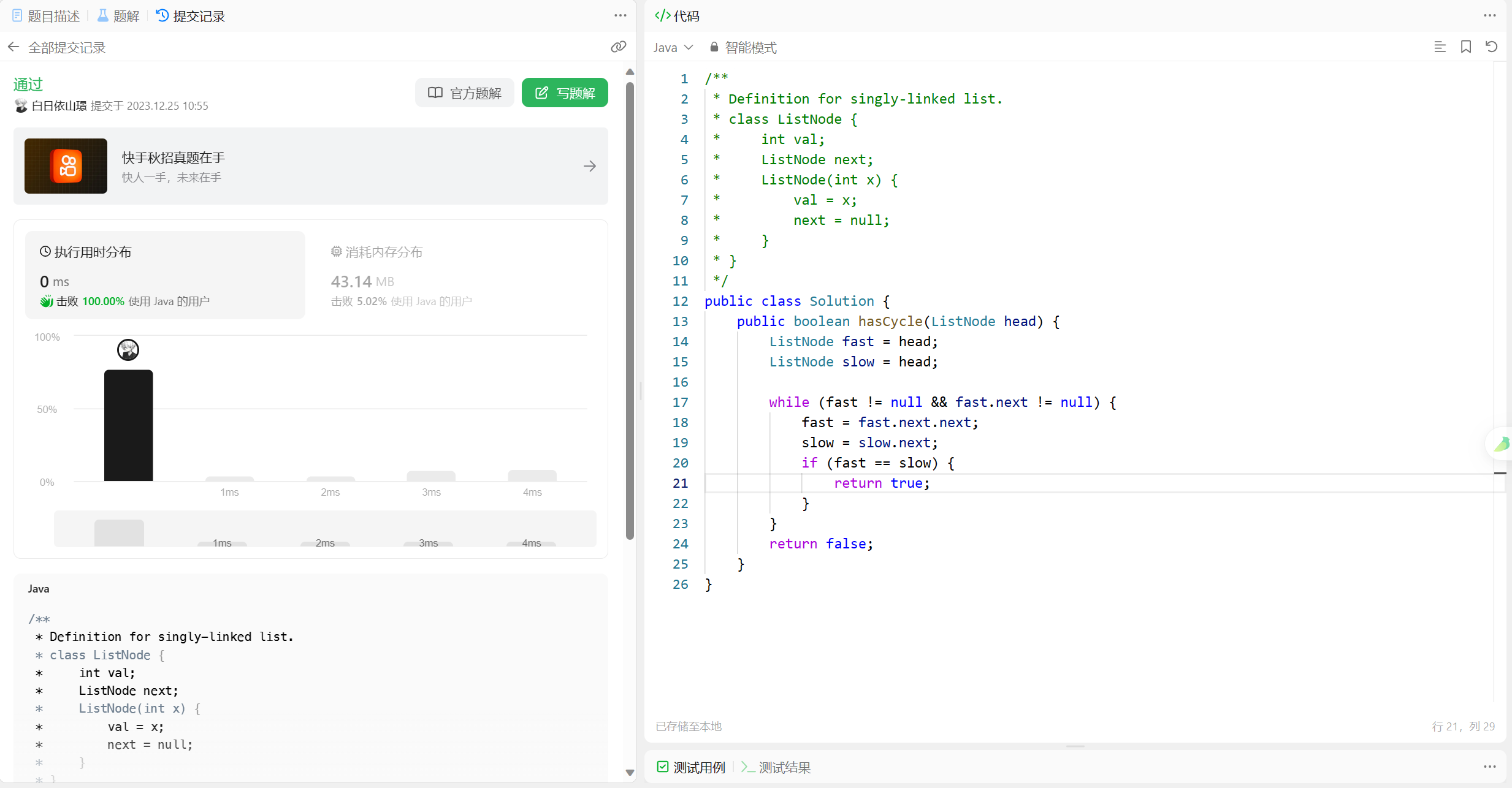Screen dimensions: 1512x788
Task: Open the Java language dropdown
Action: point(673,47)
